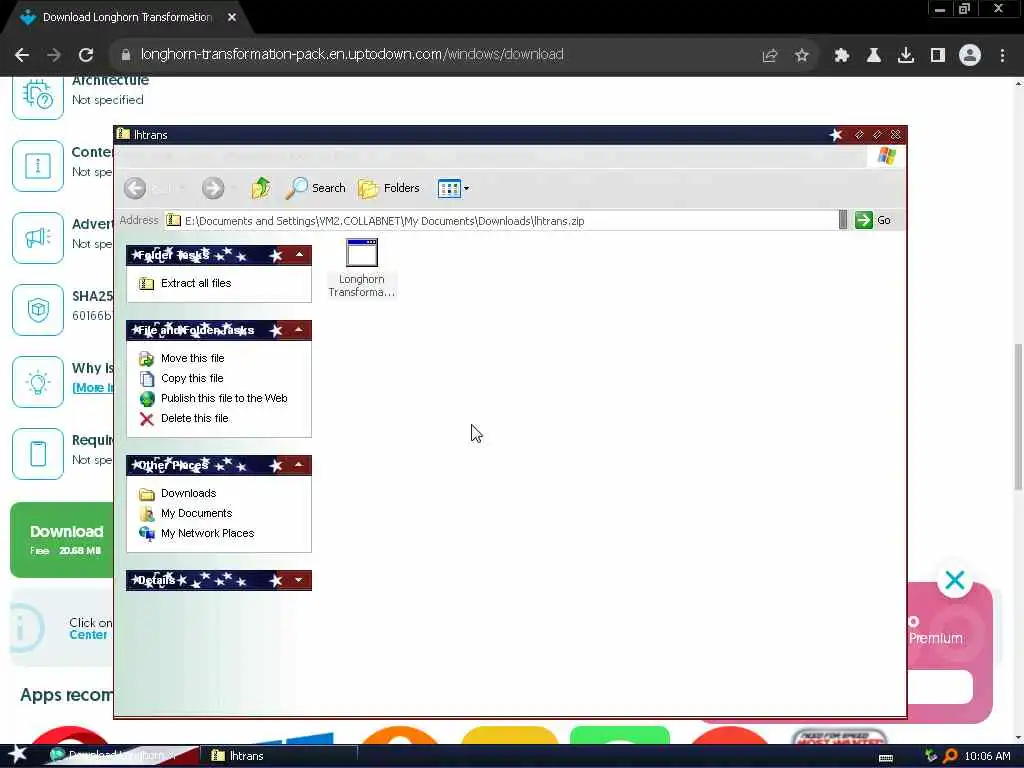Screen dimensions: 1024x768
Task: Expand the Details panel
Action: tap(299, 580)
